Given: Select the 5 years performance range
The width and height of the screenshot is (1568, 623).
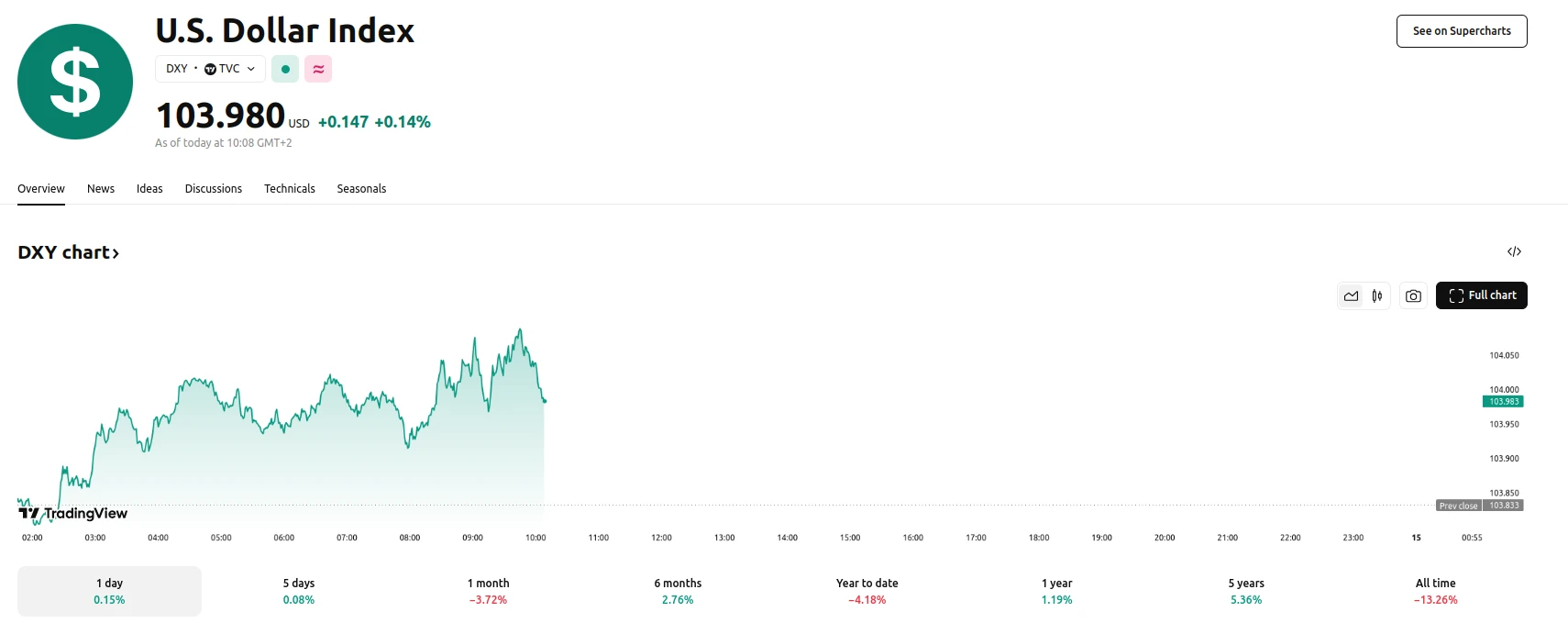Looking at the screenshot, I should (x=1245, y=590).
